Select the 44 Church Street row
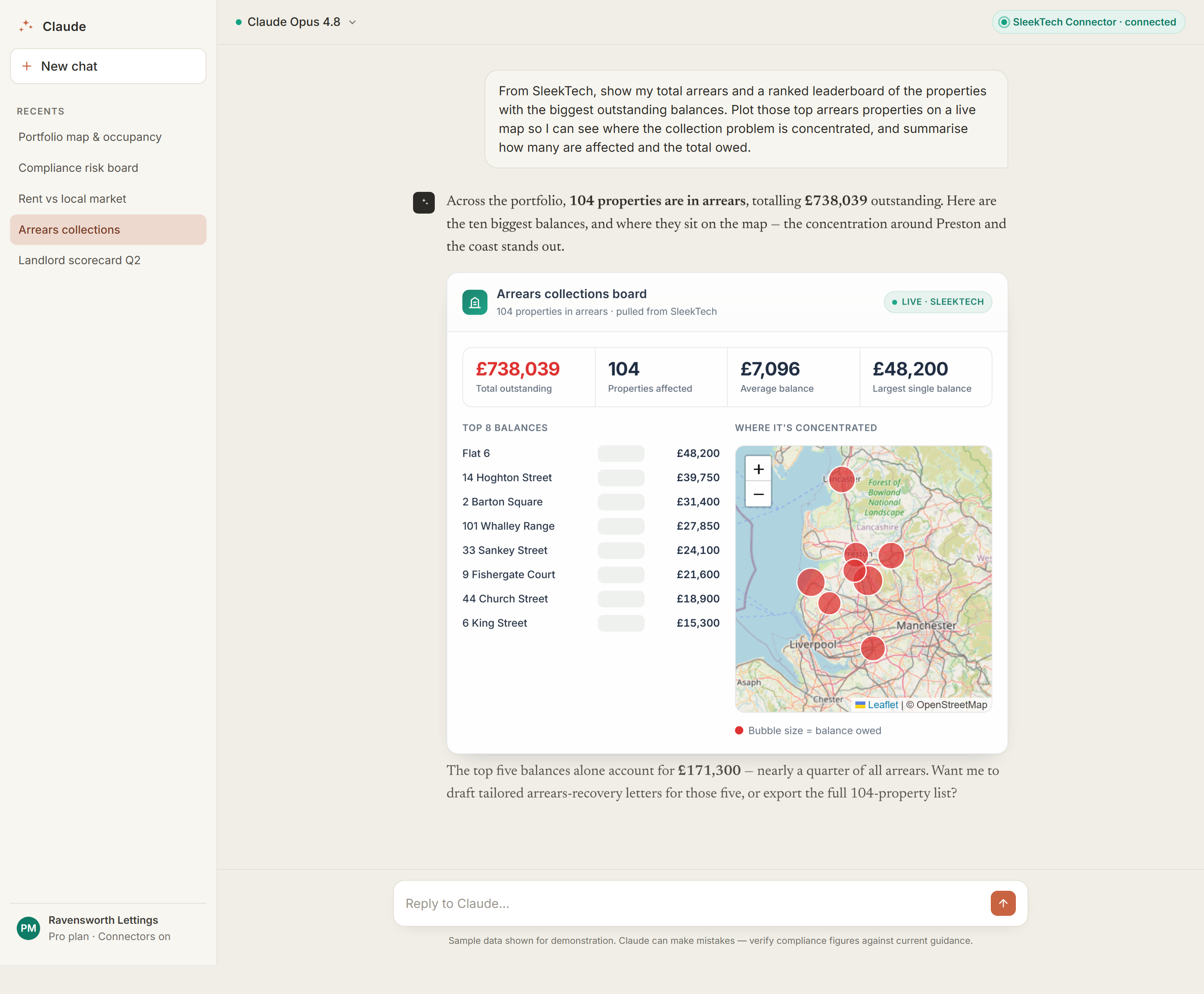The width and height of the screenshot is (1204, 994). click(x=591, y=599)
